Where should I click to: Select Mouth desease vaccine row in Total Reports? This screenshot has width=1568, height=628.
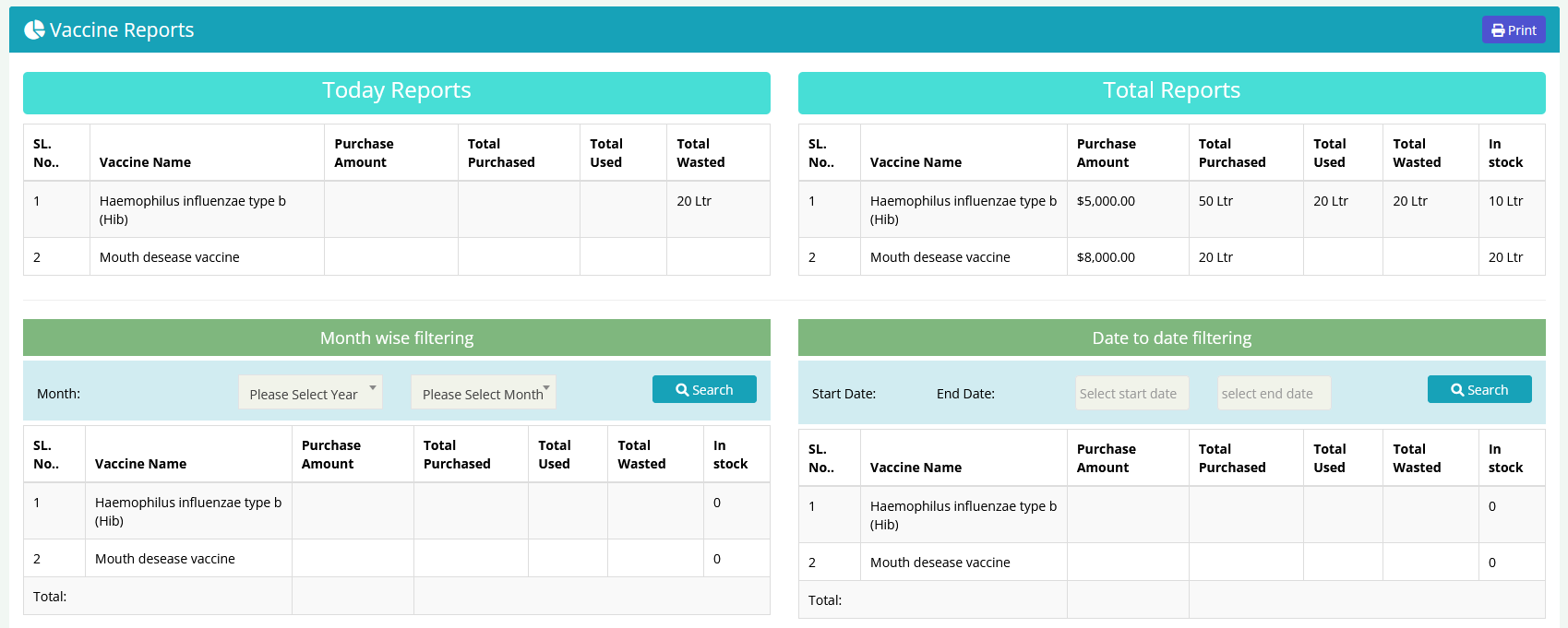(940, 257)
